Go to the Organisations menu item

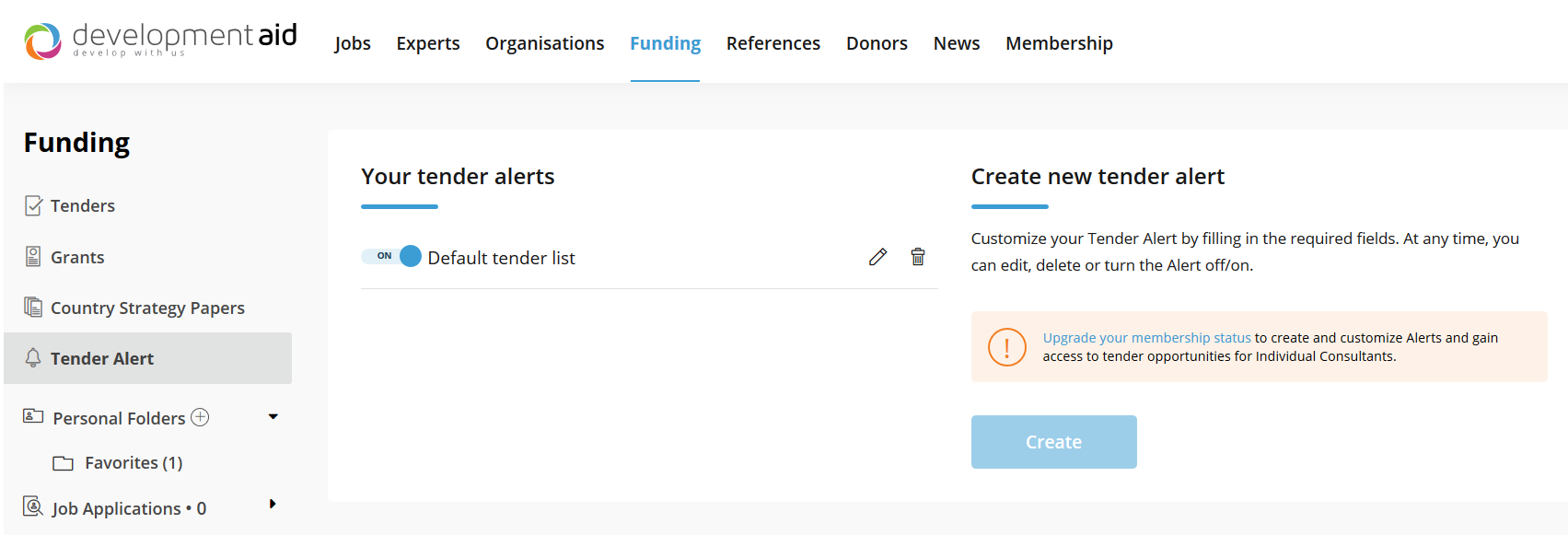[544, 43]
